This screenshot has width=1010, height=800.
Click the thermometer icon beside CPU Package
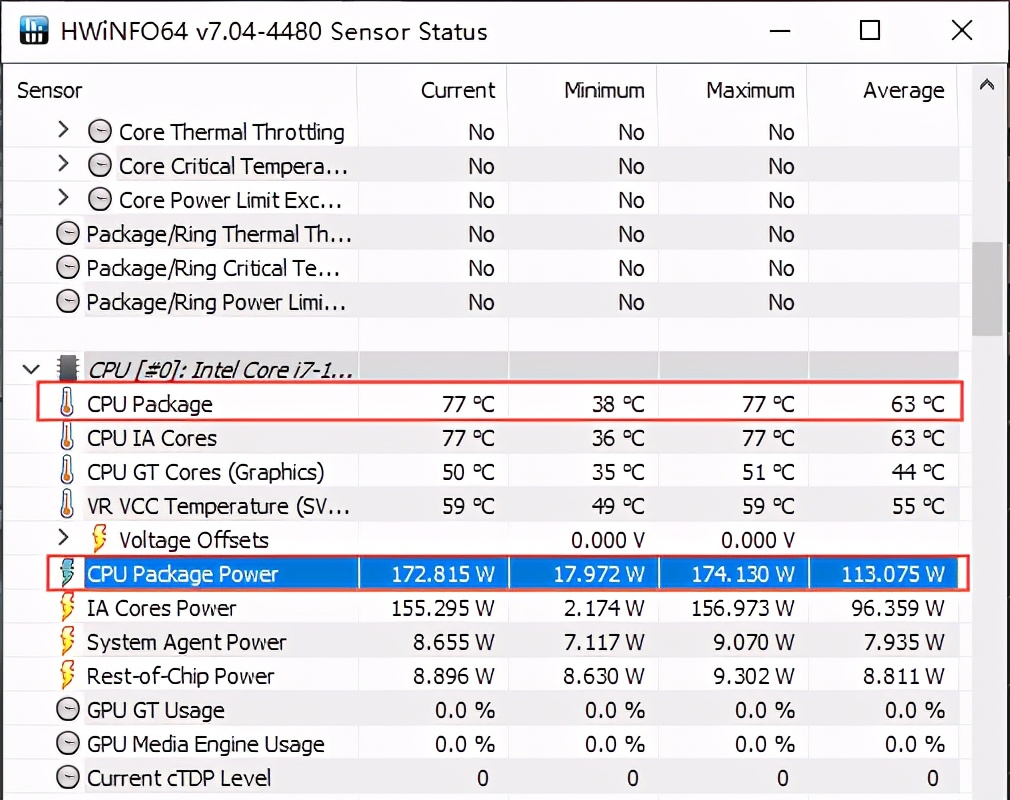click(67, 404)
